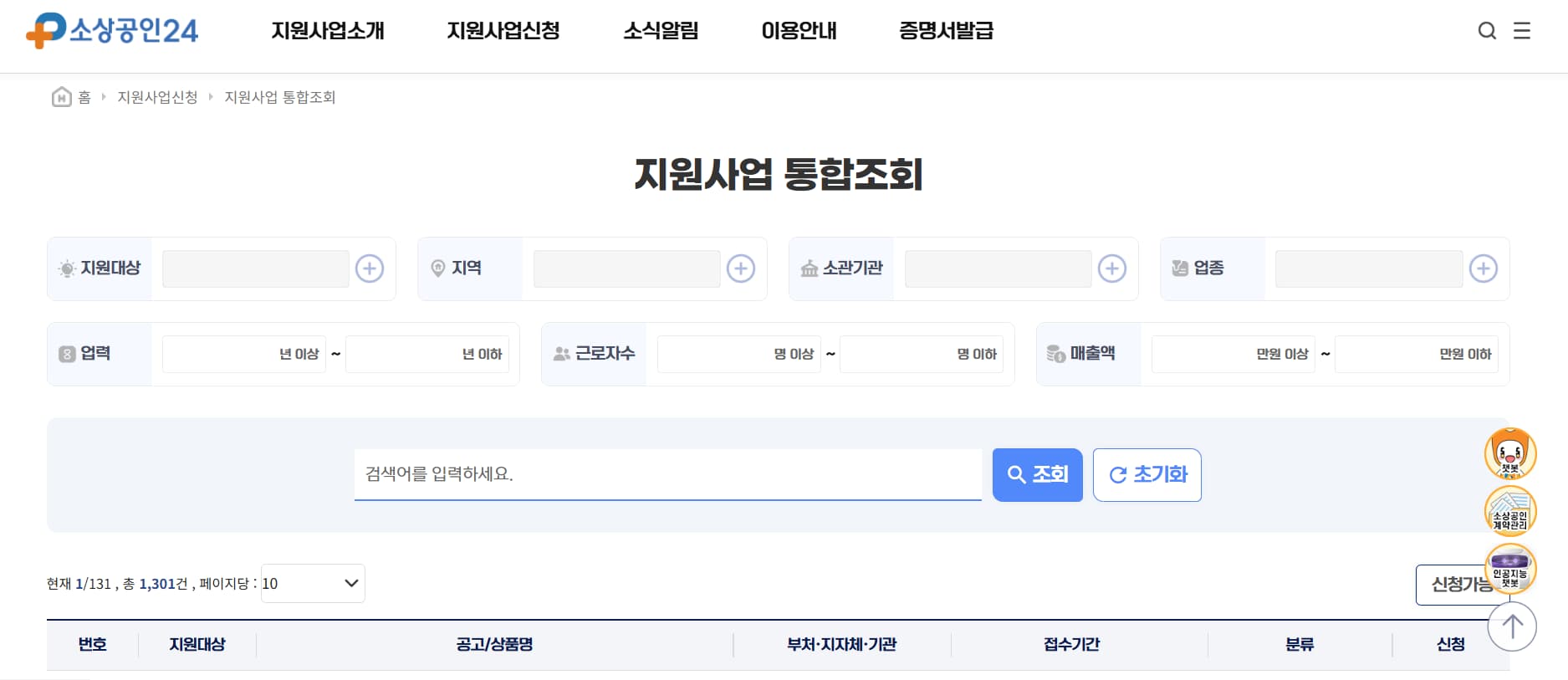Screen dimensions: 1568x680
Task: Open the 인공지능 챗봇 floating icon
Action: tap(1510, 568)
